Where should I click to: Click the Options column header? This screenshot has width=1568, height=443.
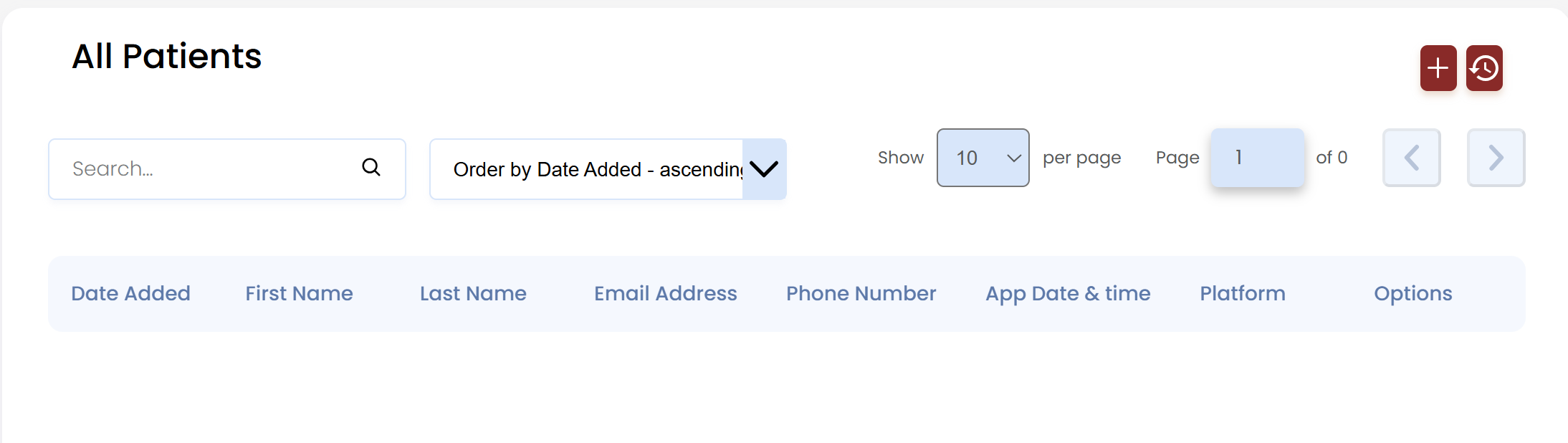point(1412,293)
